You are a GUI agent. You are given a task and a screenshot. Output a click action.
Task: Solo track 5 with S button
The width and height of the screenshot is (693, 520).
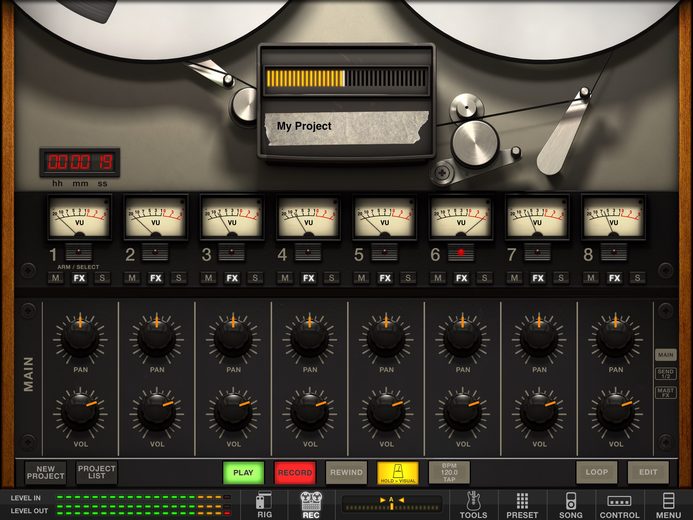408,278
